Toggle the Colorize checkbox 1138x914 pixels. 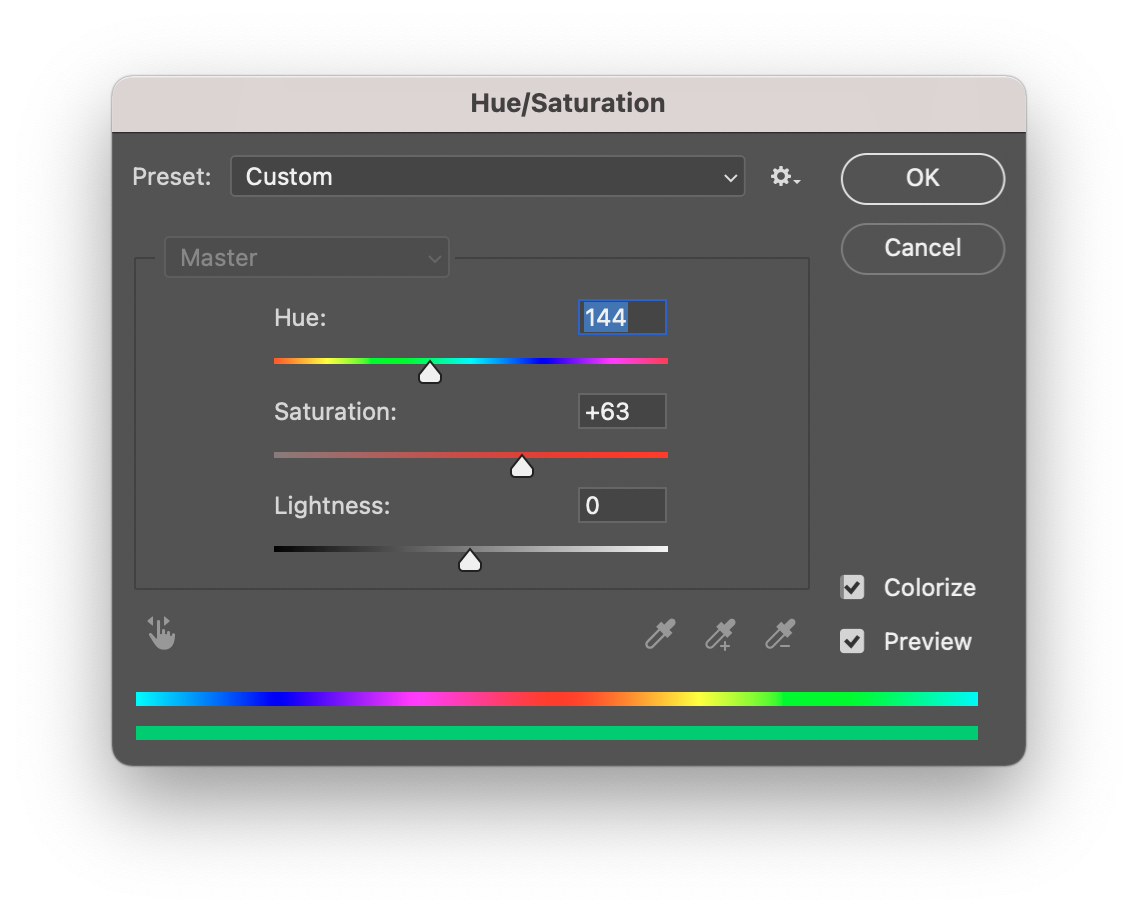tap(852, 587)
